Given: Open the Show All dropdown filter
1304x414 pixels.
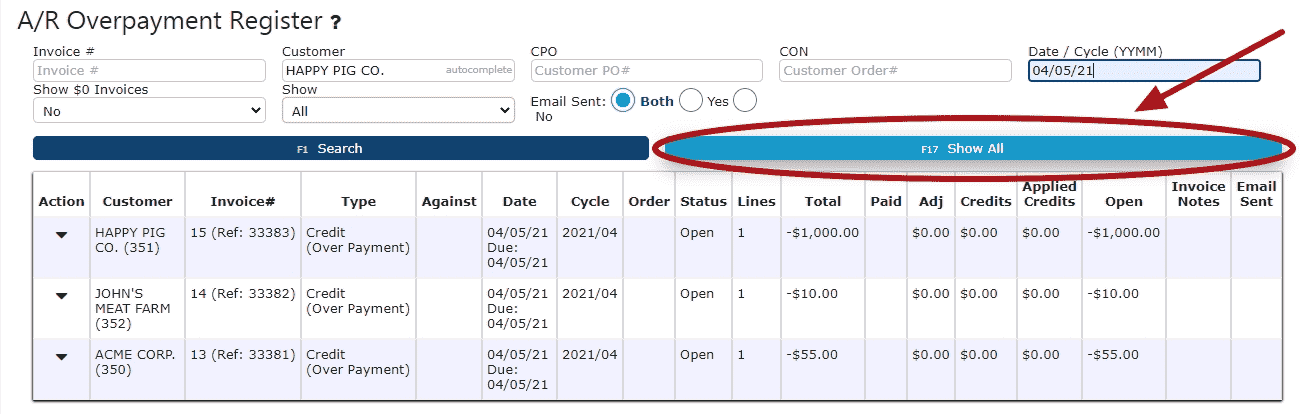Looking at the screenshot, I should (x=398, y=111).
